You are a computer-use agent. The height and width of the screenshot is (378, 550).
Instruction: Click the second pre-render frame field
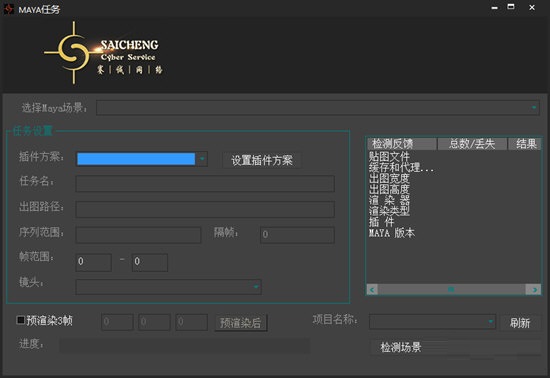154,322
